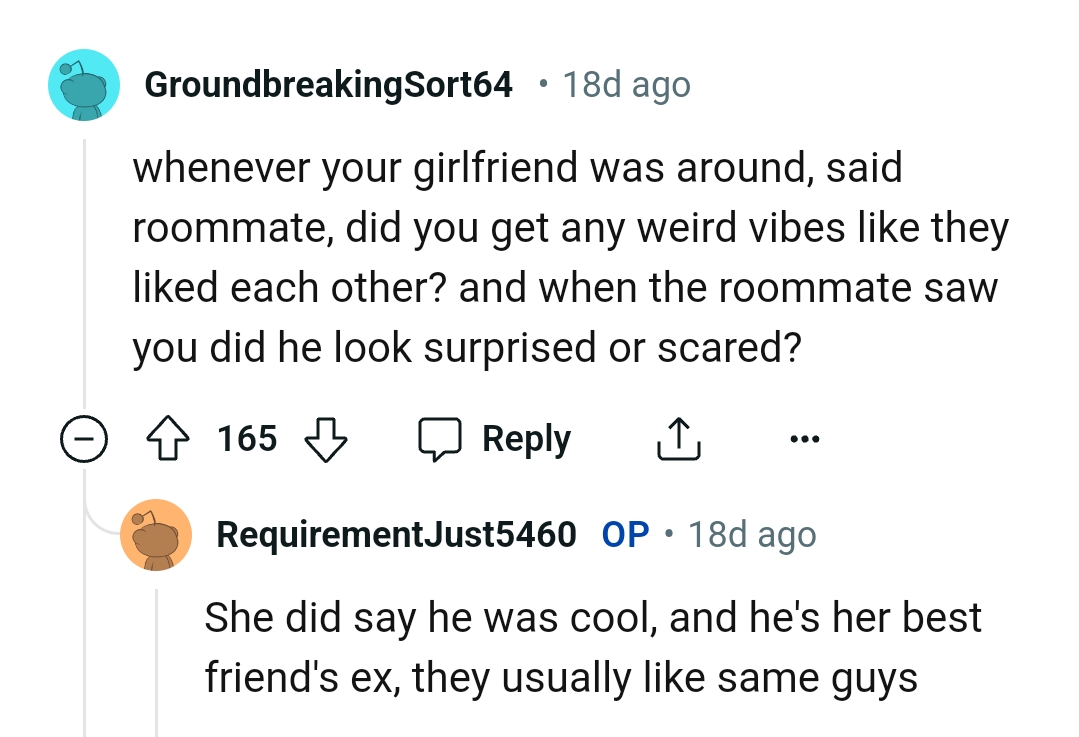Open GroundbreakingSort64's profile via username
Viewport: 1079px width, 737px height.
pyautogui.click(x=330, y=84)
